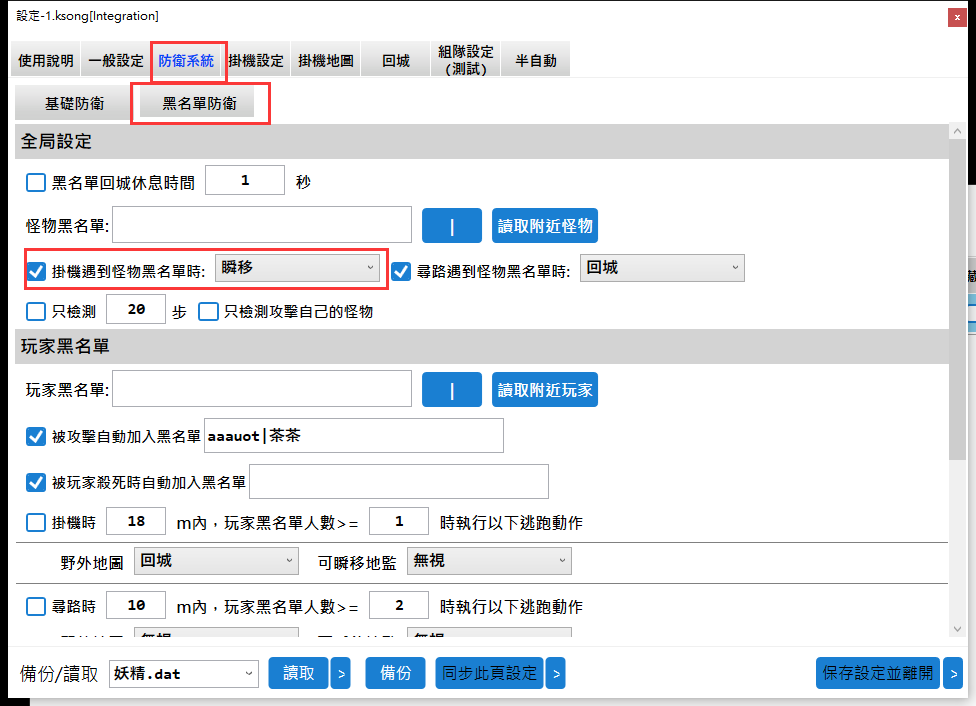This screenshot has height=706, width=976.
Task: Click the separator button beside 怪物黑名單 field
Action: [452, 226]
